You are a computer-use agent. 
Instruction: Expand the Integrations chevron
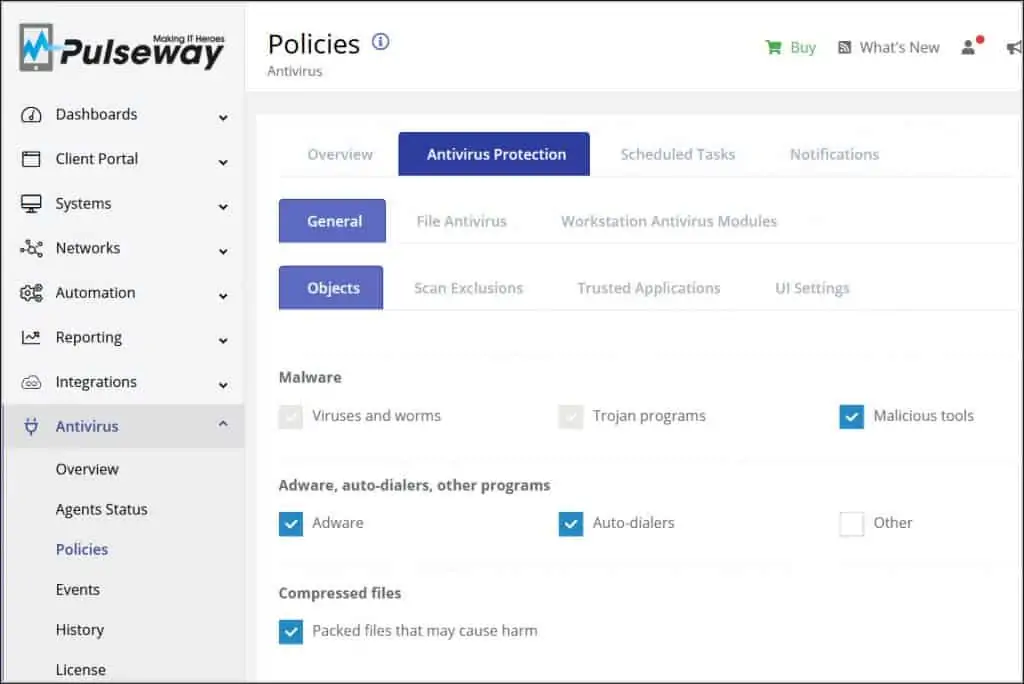(223, 385)
